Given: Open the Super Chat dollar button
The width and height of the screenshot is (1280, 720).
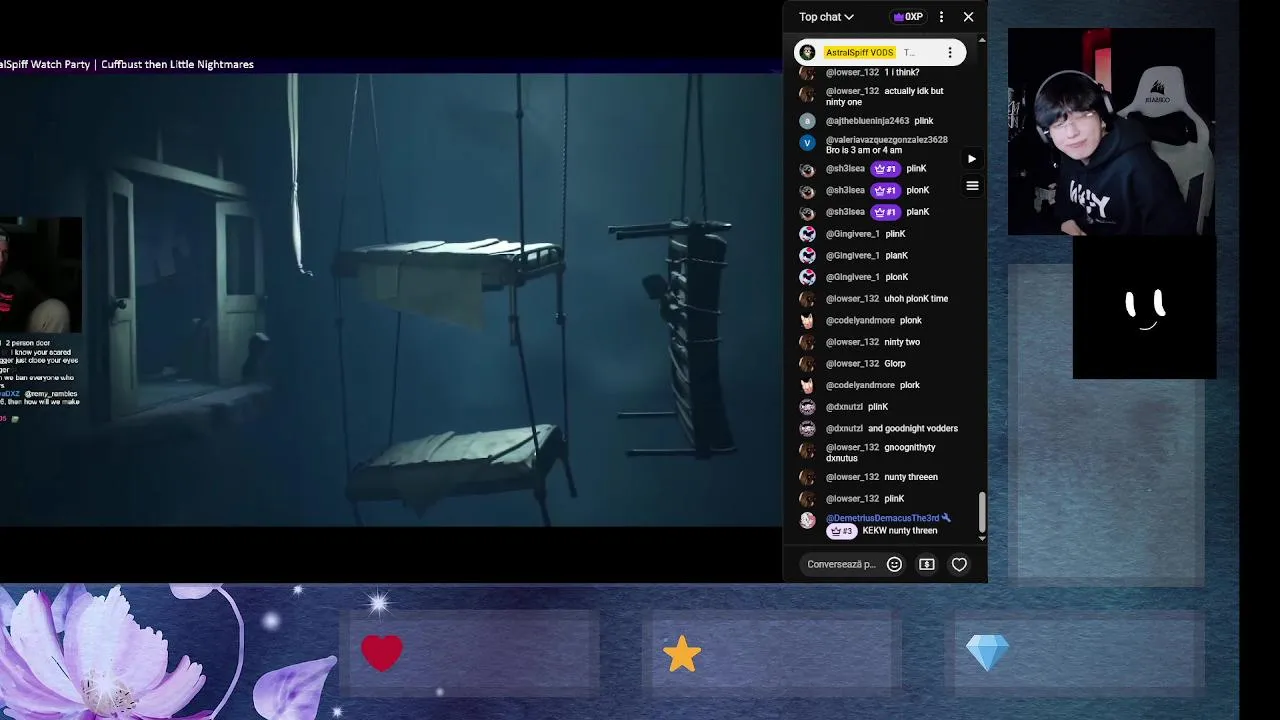Looking at the screenshot, I should coord(927,565).
